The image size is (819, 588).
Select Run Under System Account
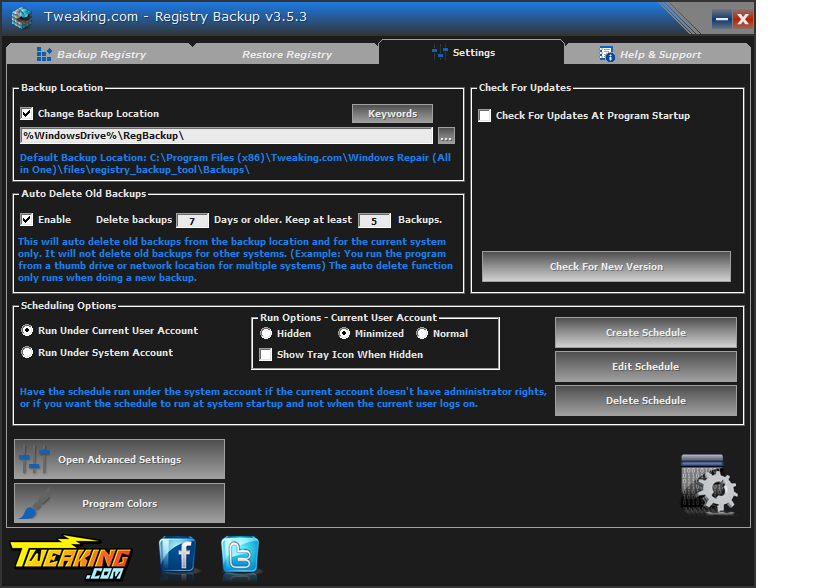(28, 353)
